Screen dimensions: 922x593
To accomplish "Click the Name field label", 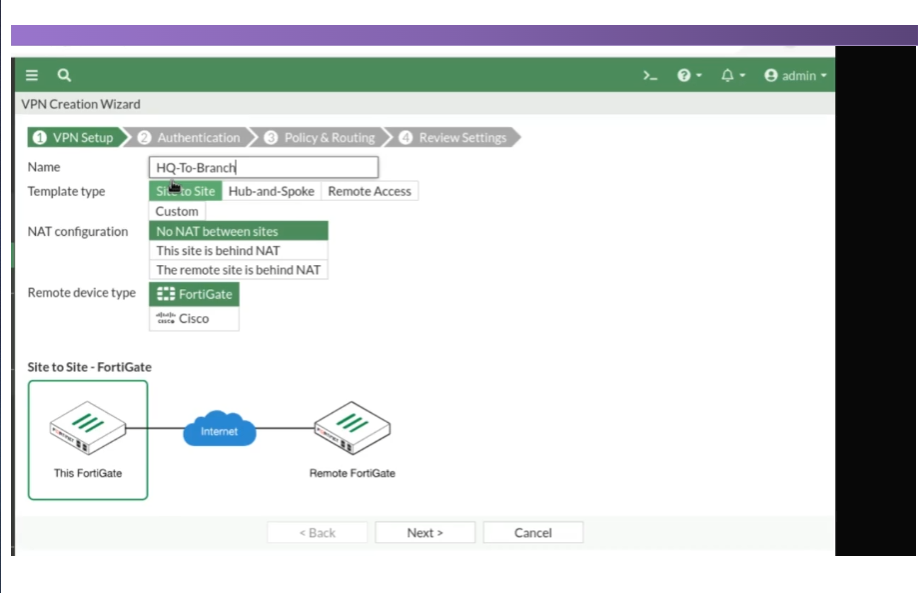I will point(44,167).
